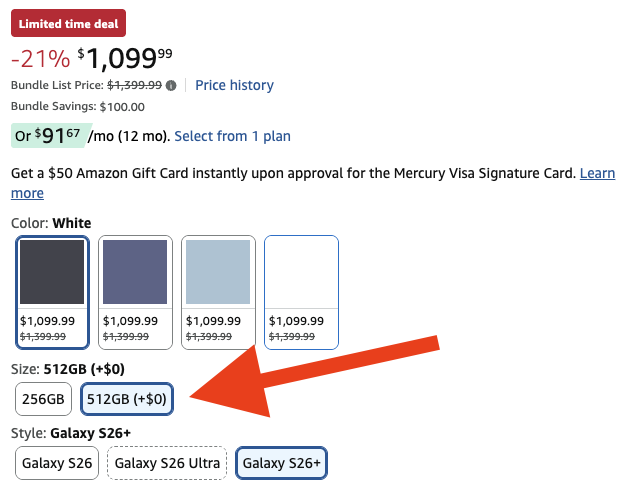635x491 pixels.
Task: Click the Mercury Visa gift card offer text
Action: [x=290, y=173]
